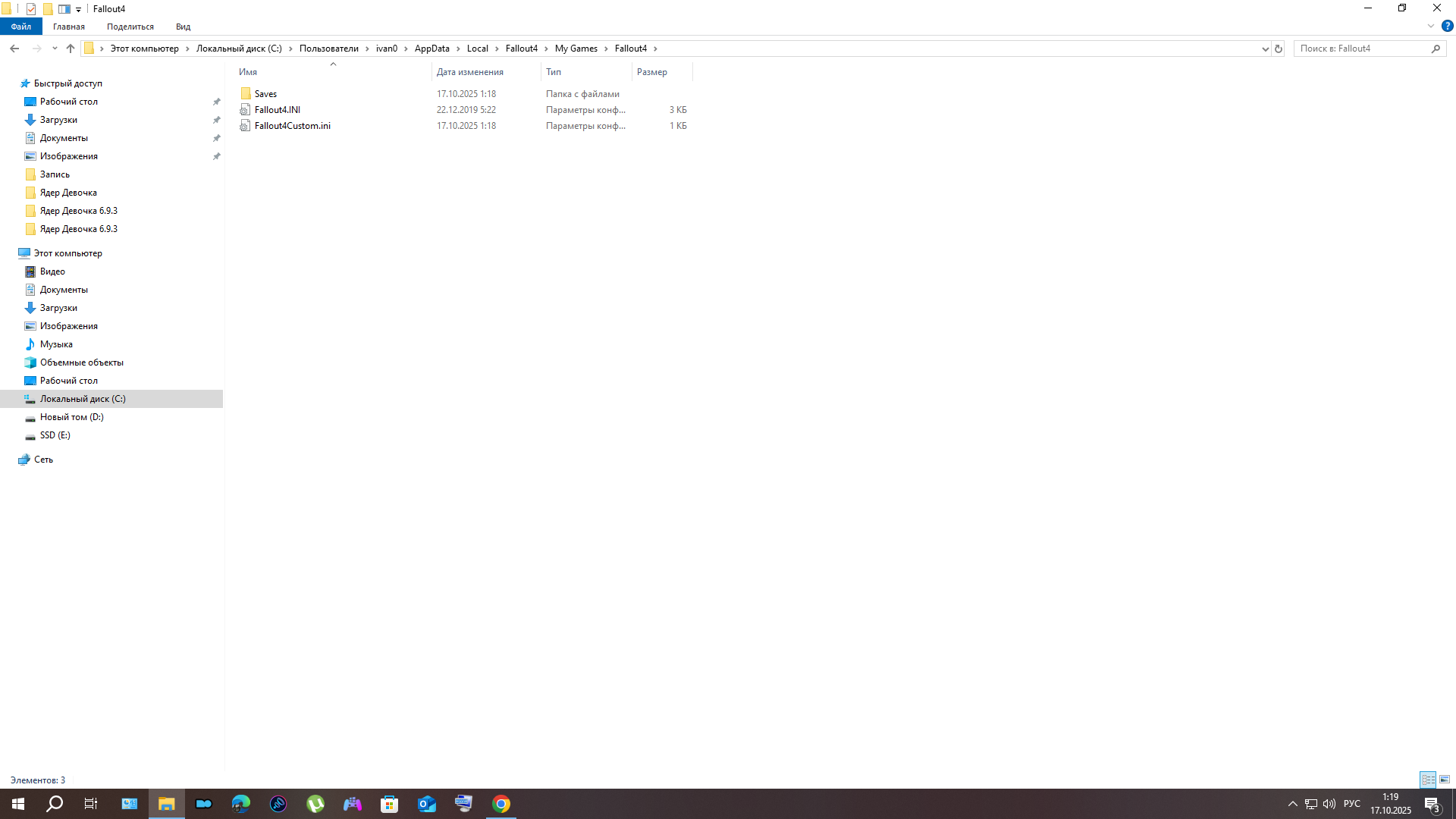Jump to My Games in the breadcrumb

(x=576, y=49)
